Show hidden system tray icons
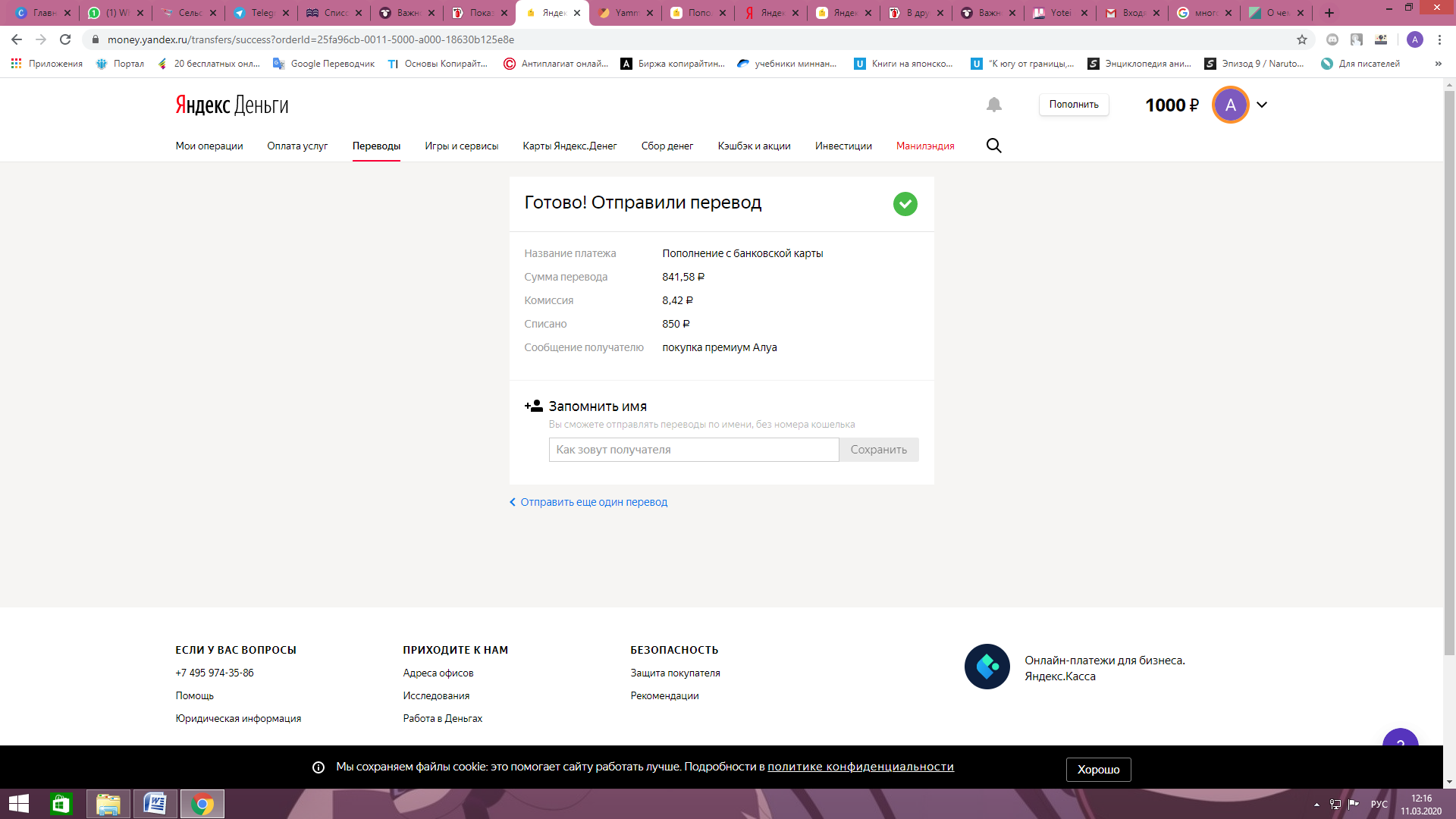 pos(1316,805)
